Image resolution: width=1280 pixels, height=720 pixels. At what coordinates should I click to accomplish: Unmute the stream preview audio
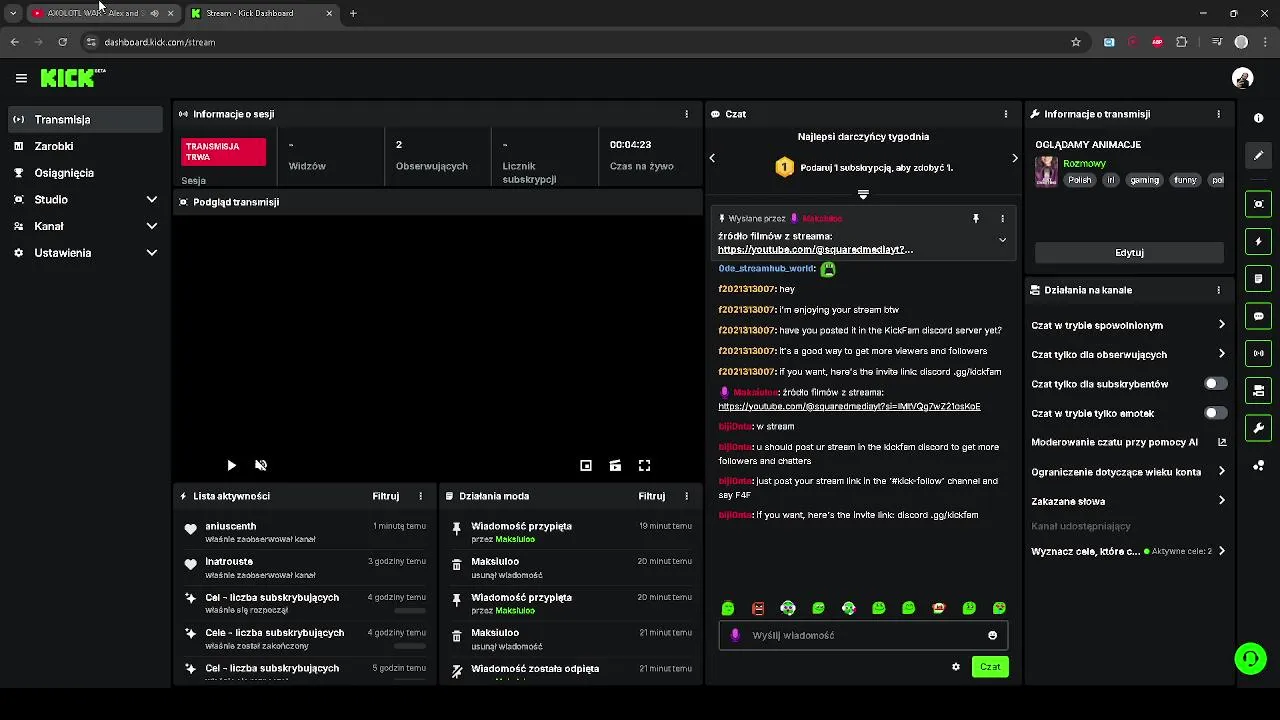click(261, 465)
